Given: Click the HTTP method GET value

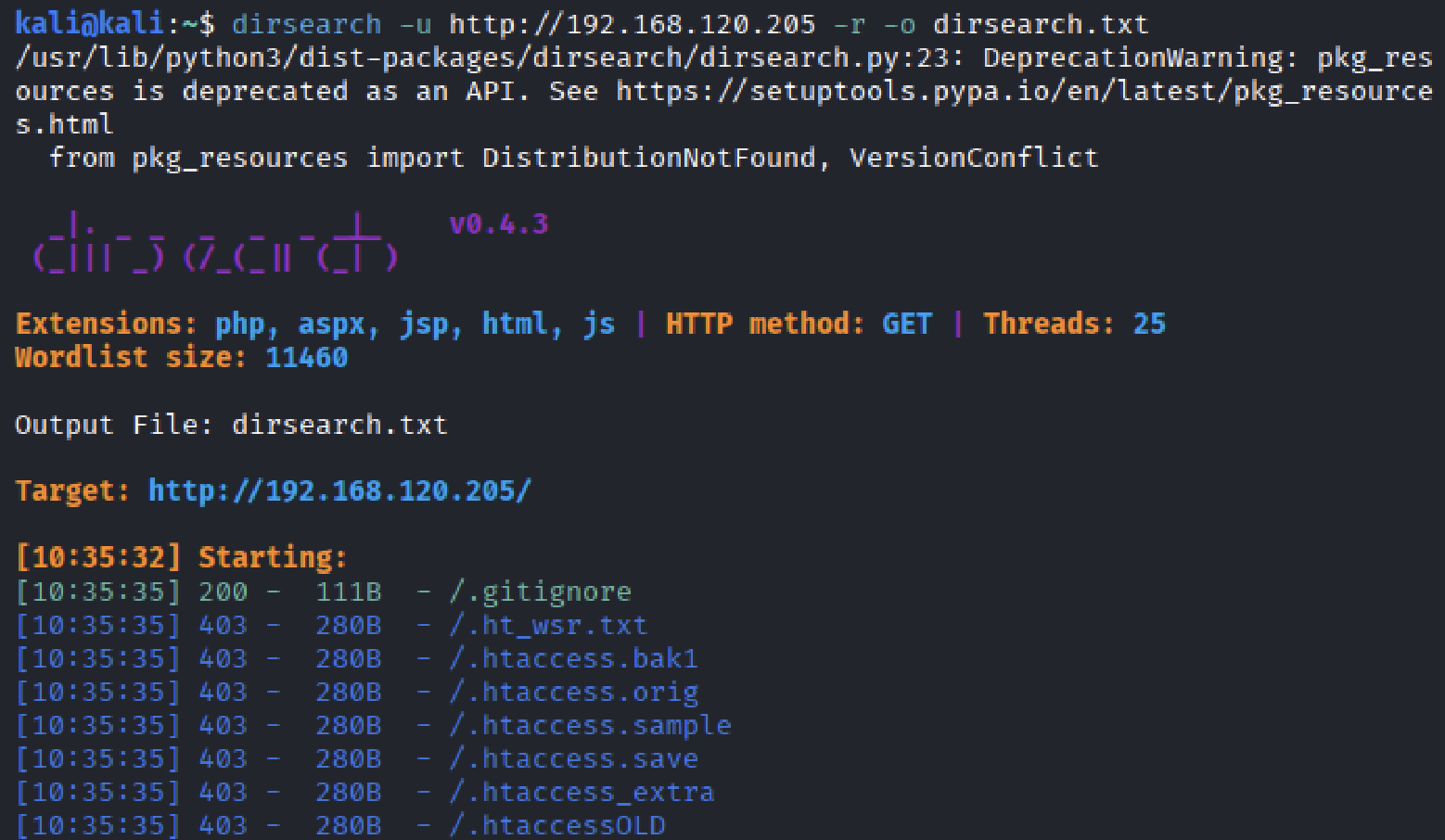Looking at the screenshot, I should [x=906, y=324].
